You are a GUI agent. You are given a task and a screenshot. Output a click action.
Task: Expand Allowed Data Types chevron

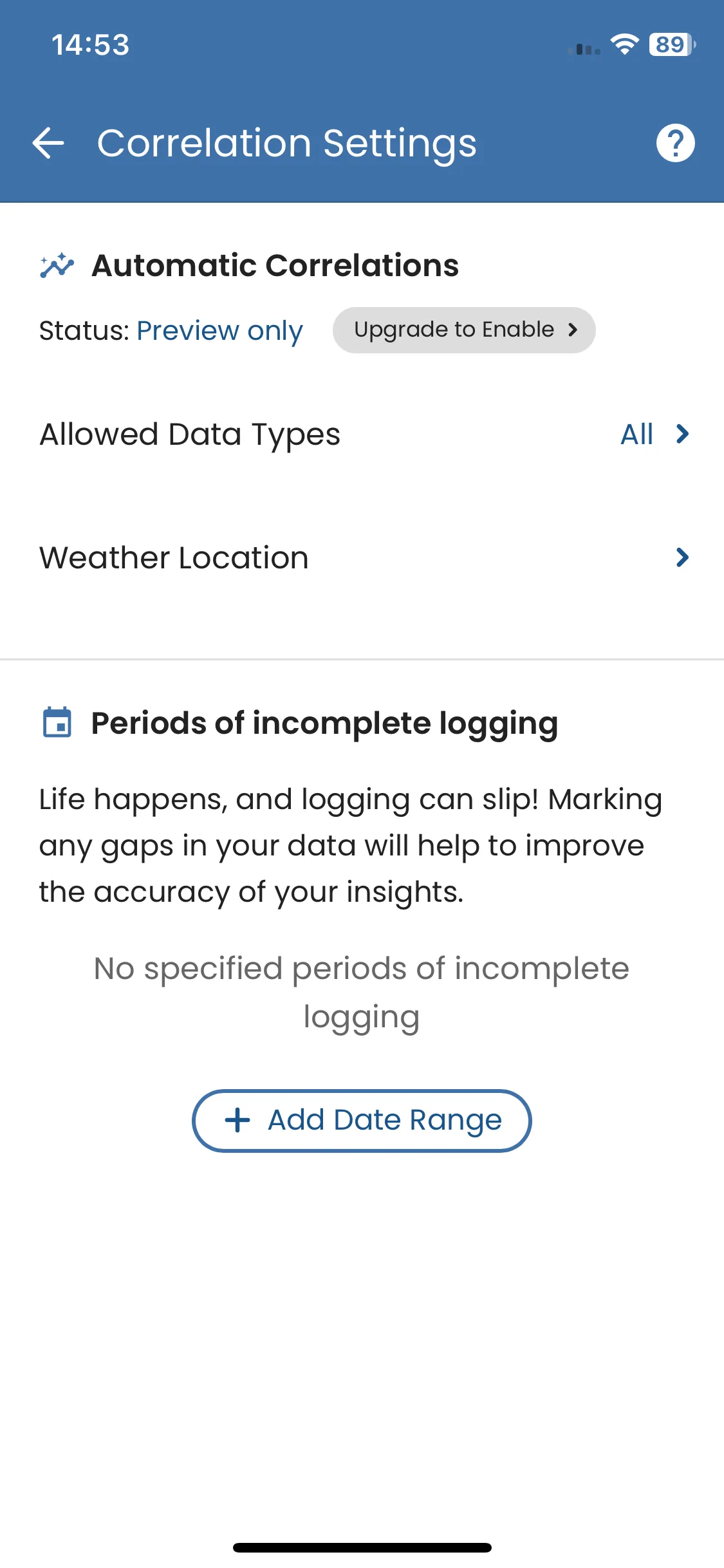pos(683,434)
